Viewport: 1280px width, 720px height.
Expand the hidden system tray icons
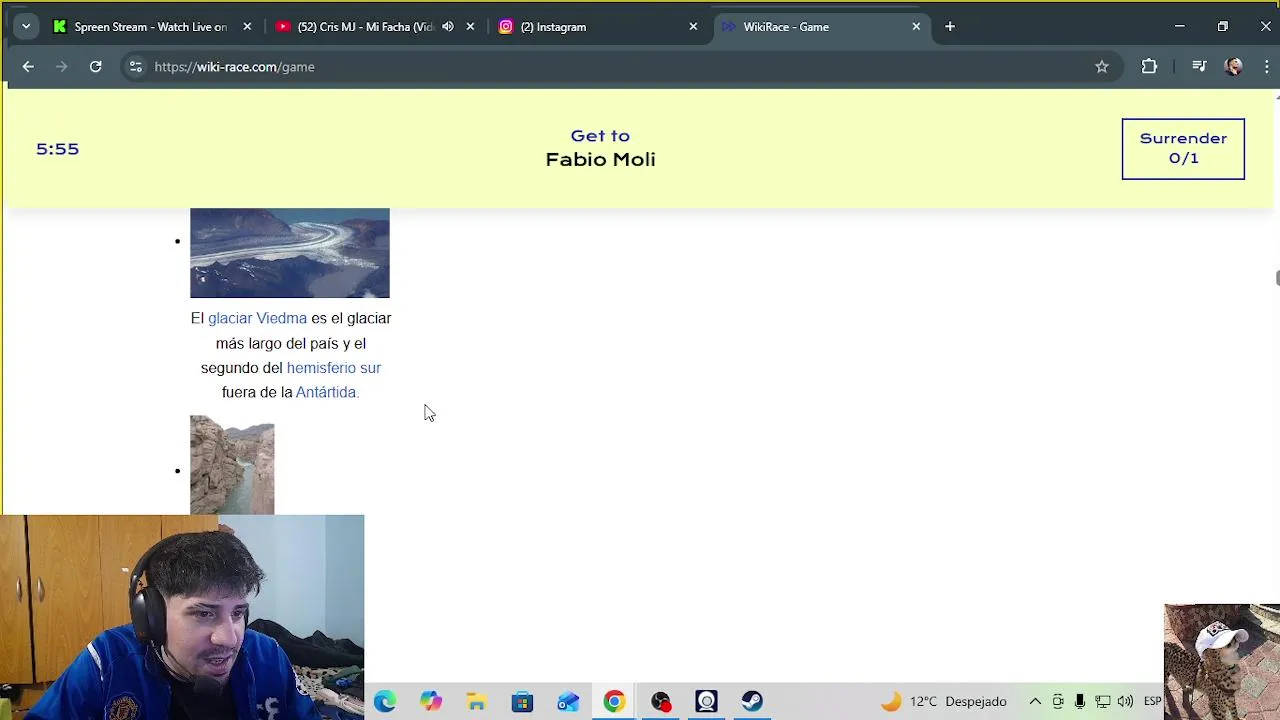click(x=1035, y=702)
